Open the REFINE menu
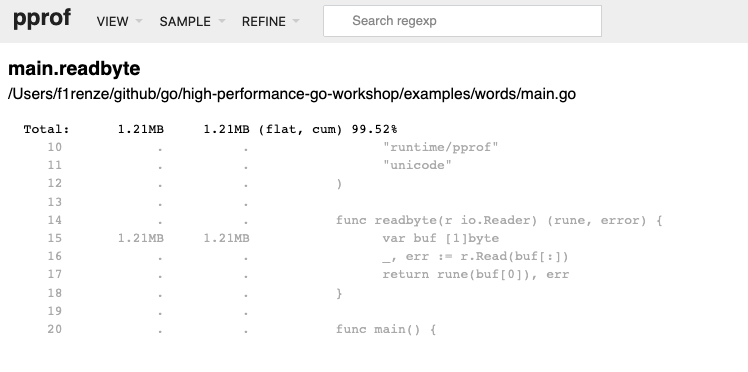This screenshot has width=748, height=372. 270,21
